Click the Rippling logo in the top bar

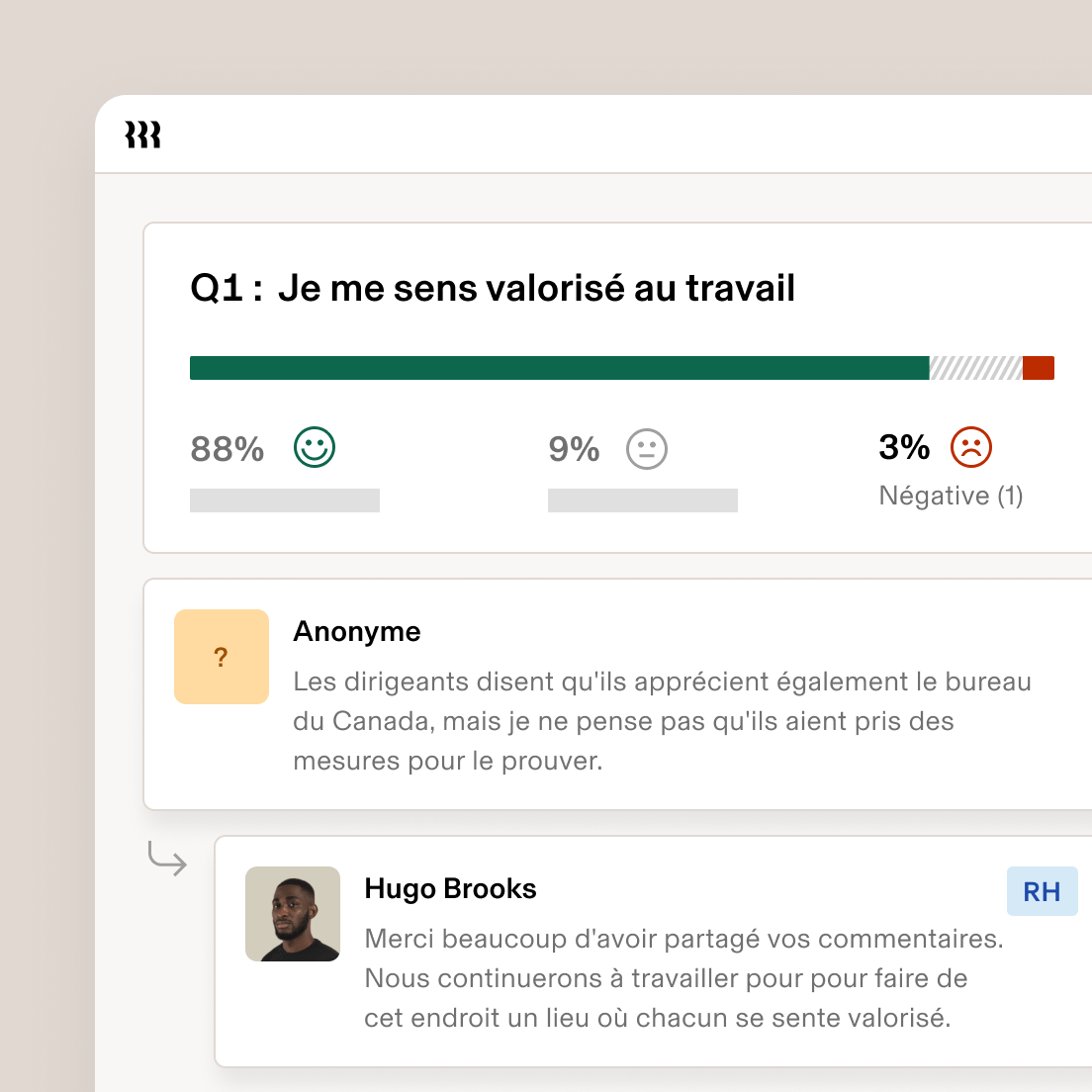[x=143, y=135]
